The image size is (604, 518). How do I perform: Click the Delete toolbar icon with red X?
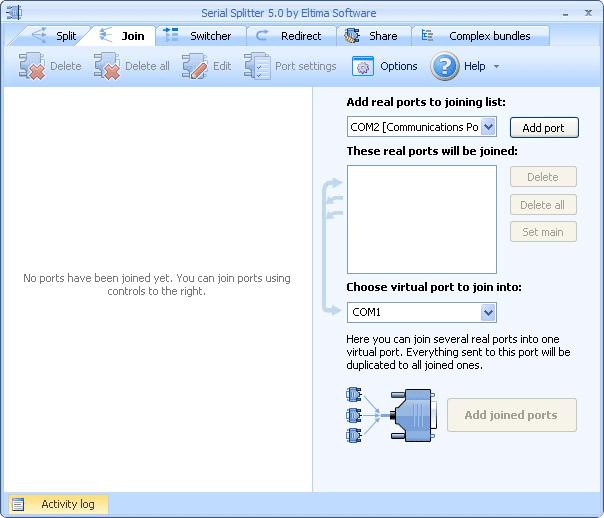tap(32, 66)
